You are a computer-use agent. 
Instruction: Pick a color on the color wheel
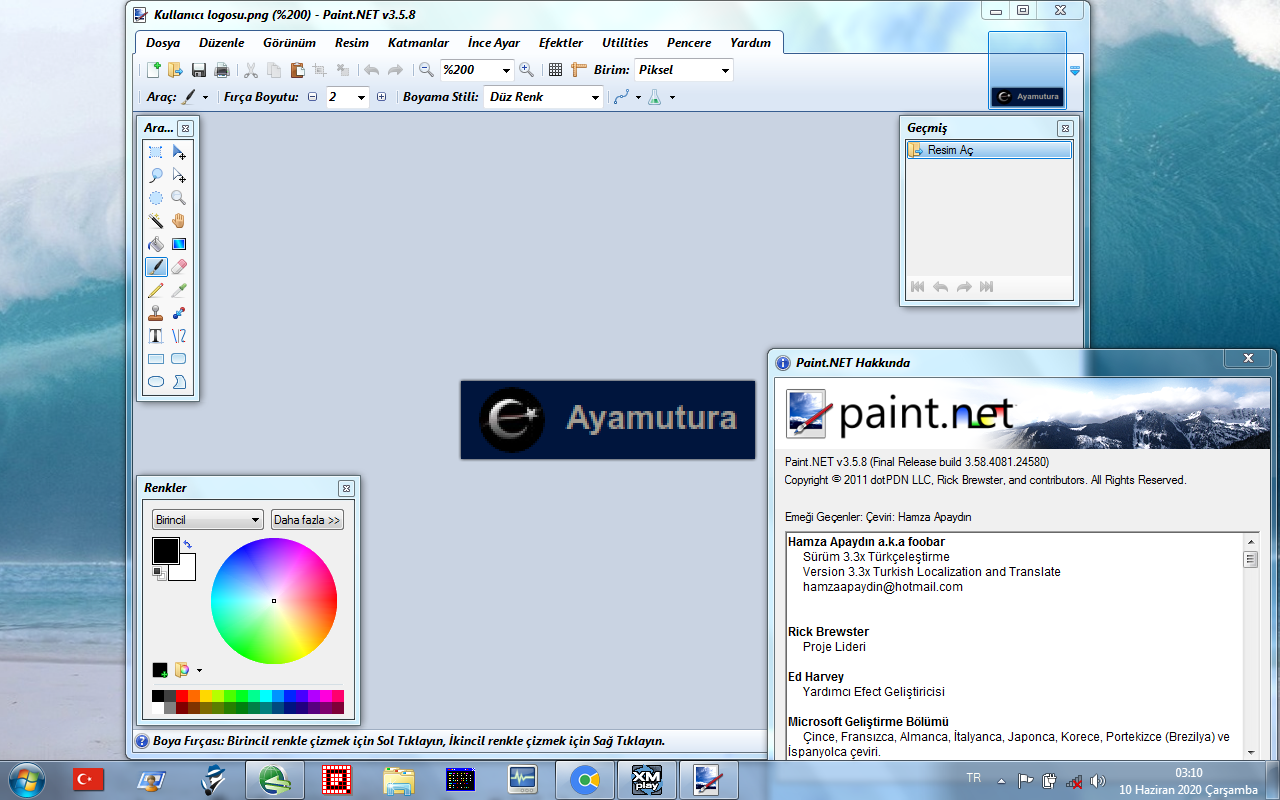(x=274, y=601)
